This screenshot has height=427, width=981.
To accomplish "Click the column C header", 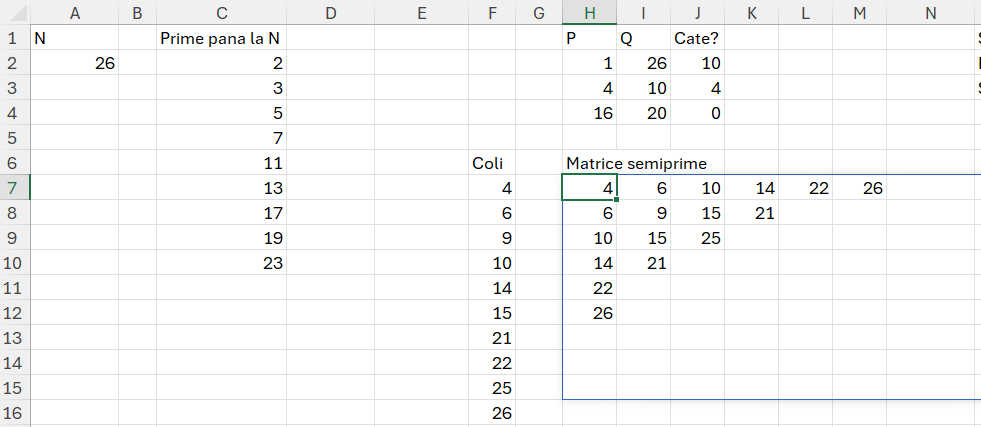I will tap(221, 13).
